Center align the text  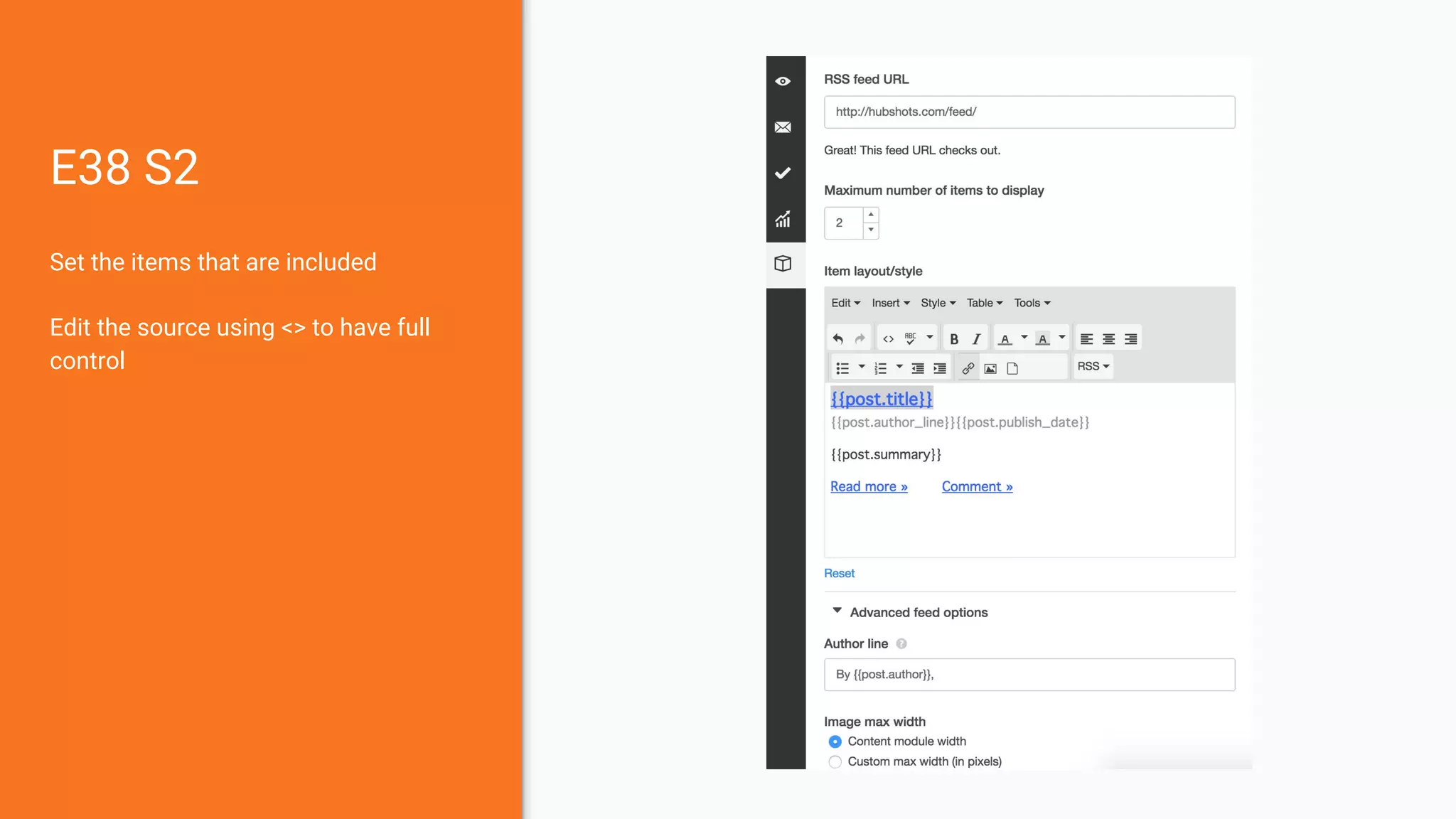coord(1108,339)
